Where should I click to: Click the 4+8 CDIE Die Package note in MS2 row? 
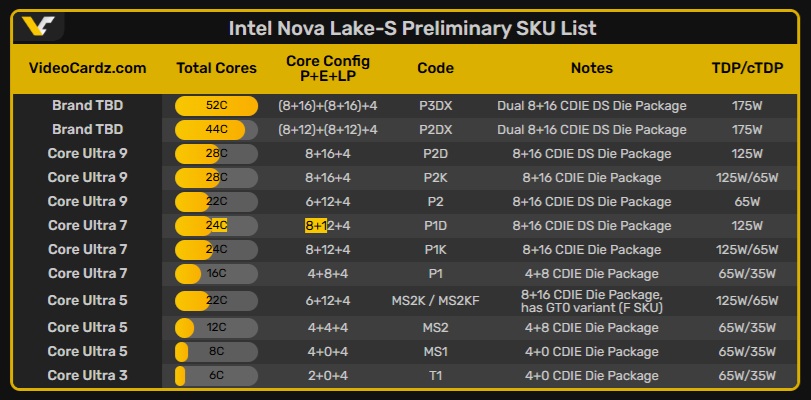(592, 328)
